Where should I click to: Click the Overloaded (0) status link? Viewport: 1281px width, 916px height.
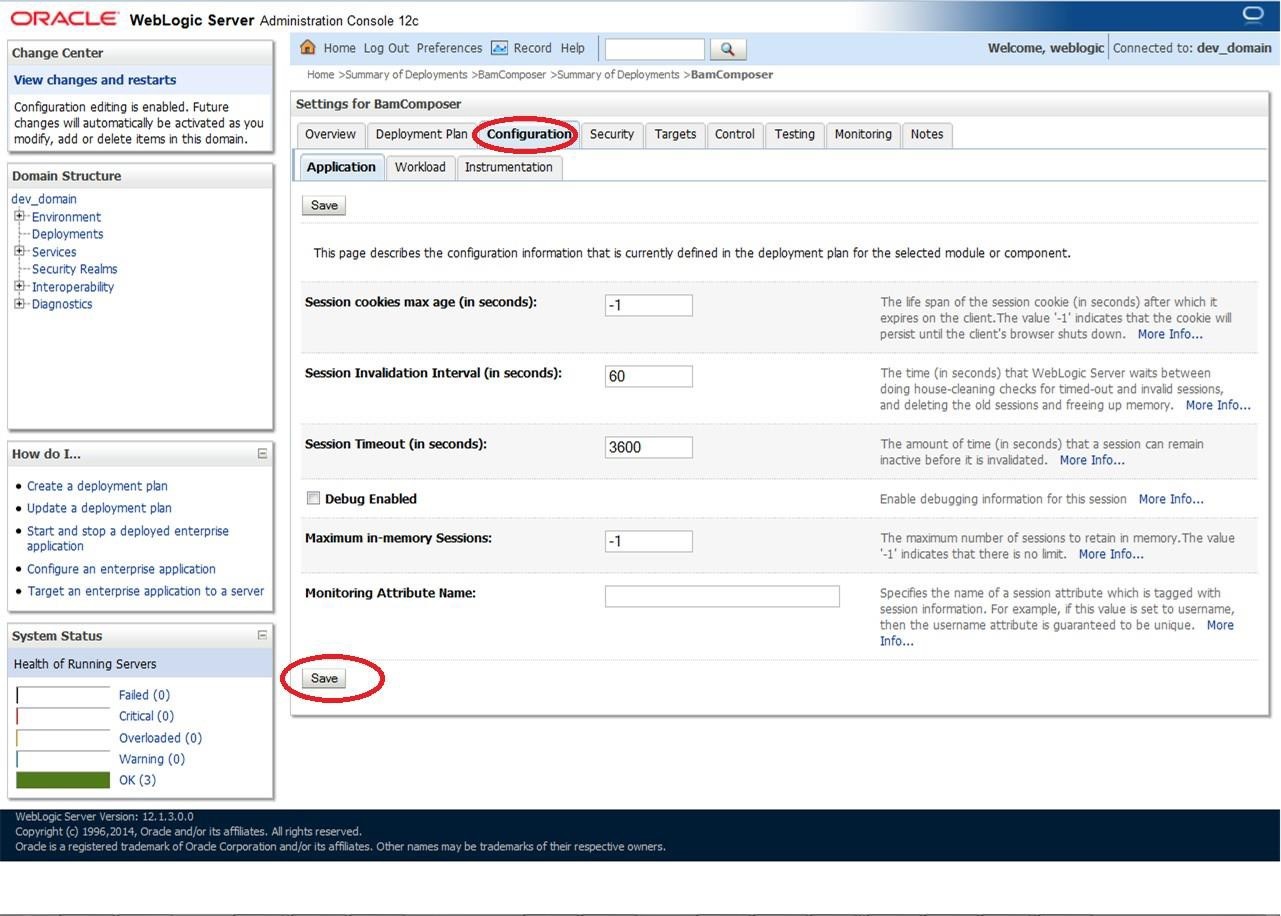[160, 738]
